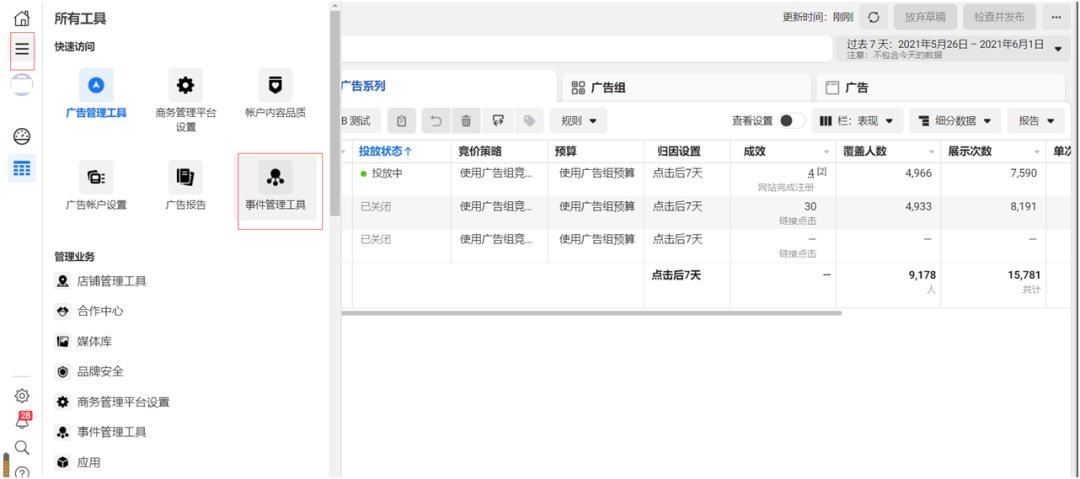The width and height of the screenshot is (1080, 479).
Task: Click the 检查并发布 button
Action: pyautogui.click(x=999, y=17)
